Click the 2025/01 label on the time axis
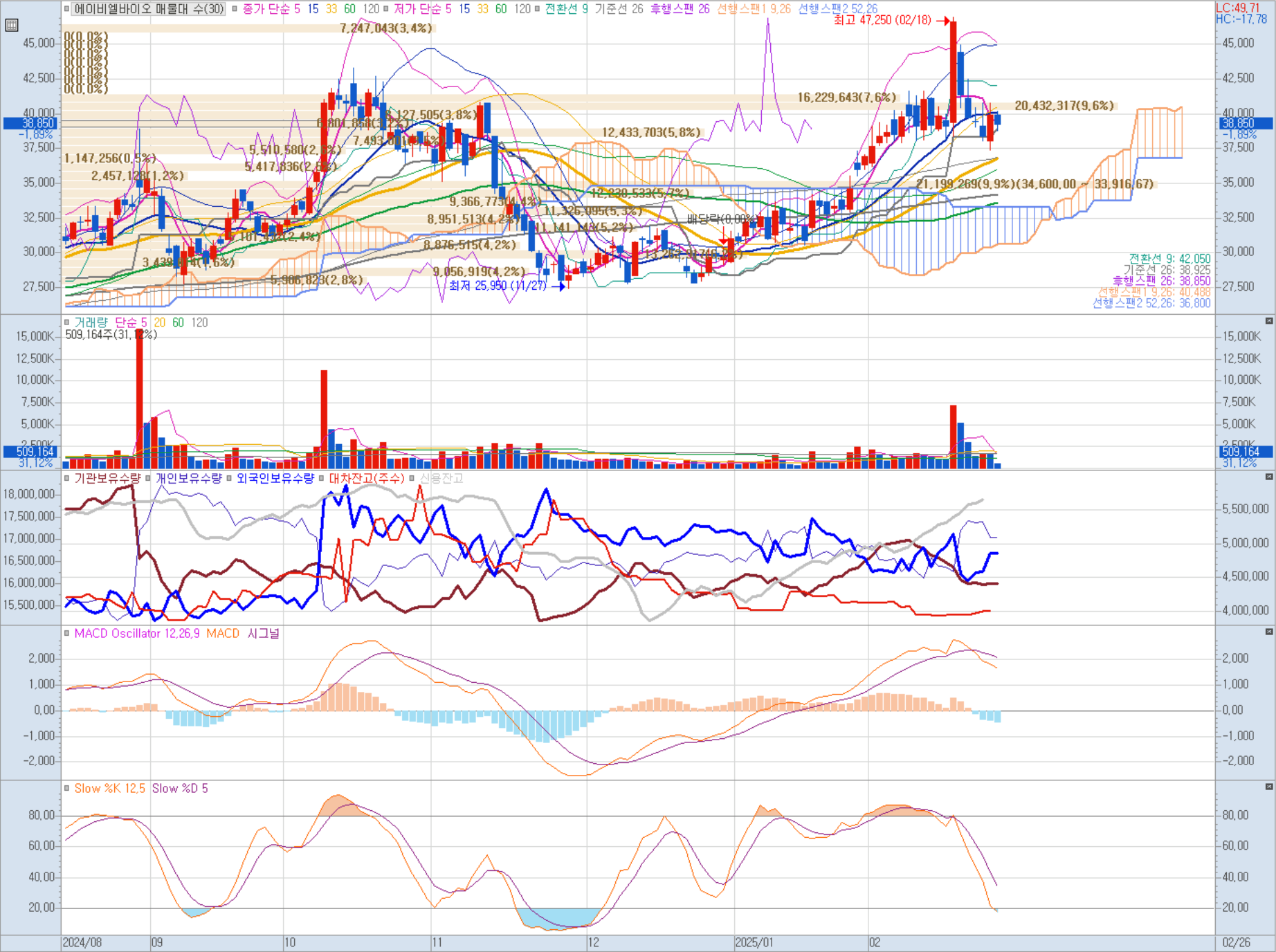1276x952 pixels. 754,942
